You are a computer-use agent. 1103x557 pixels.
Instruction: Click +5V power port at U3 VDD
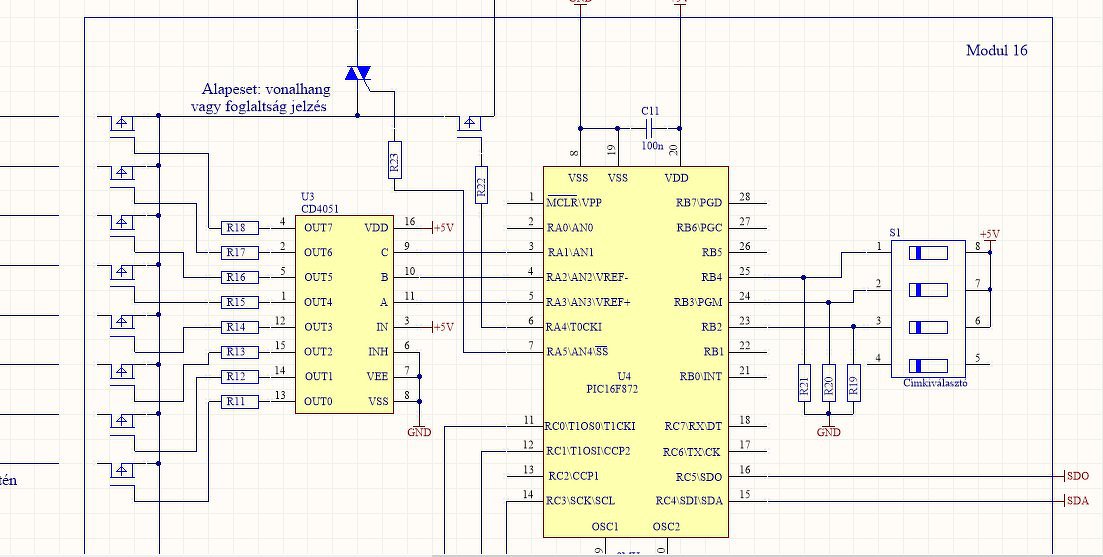pyautogui.click(x=442, y=228)
